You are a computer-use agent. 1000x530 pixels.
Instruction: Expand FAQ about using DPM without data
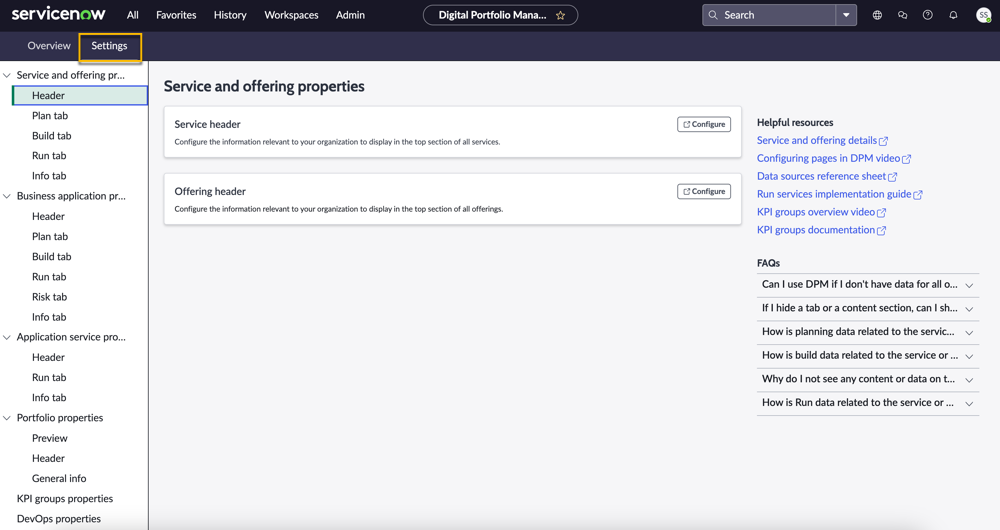868,284
